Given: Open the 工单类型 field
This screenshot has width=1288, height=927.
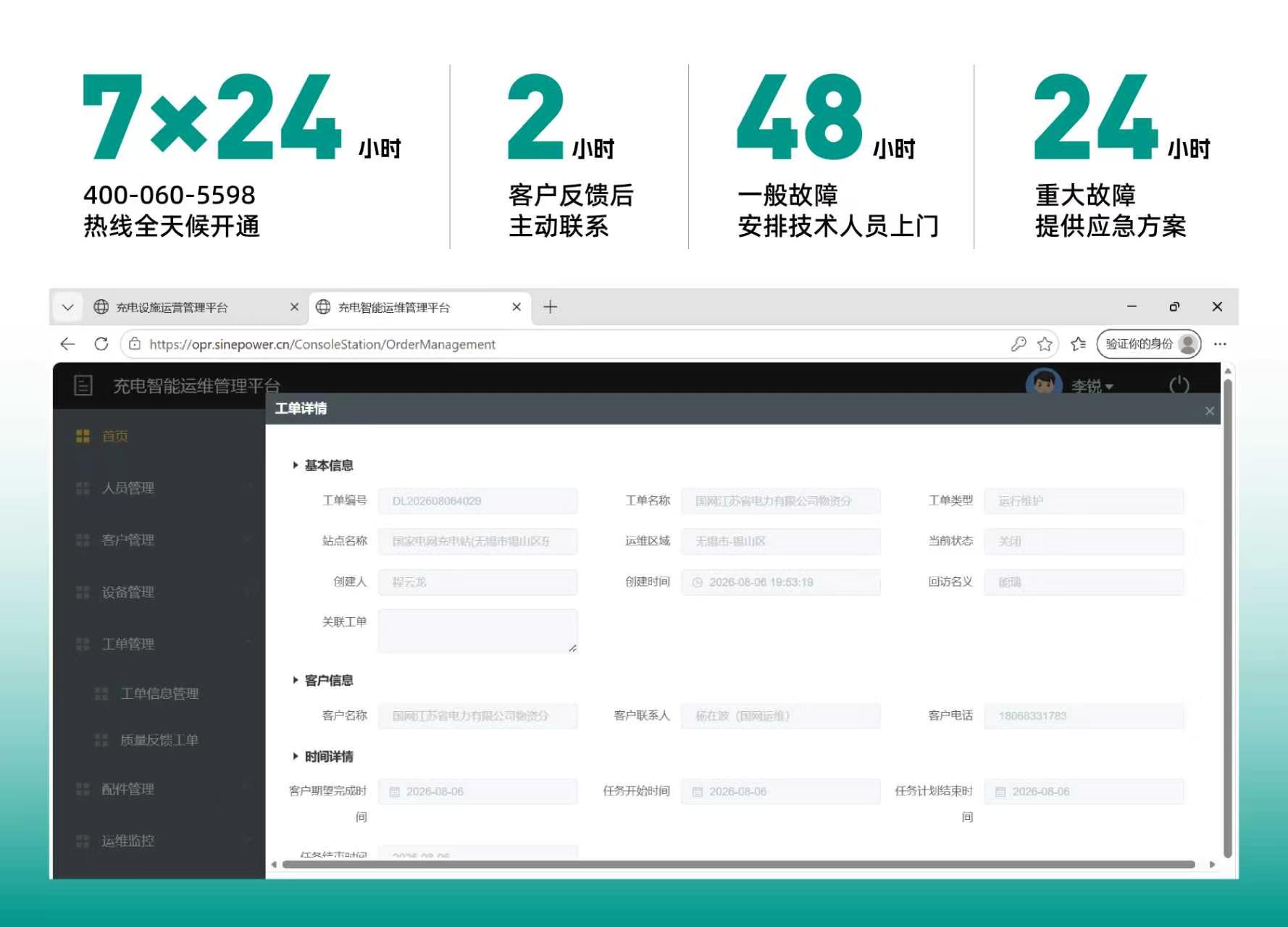Looking at the screenshot, I should point(1084,501).
